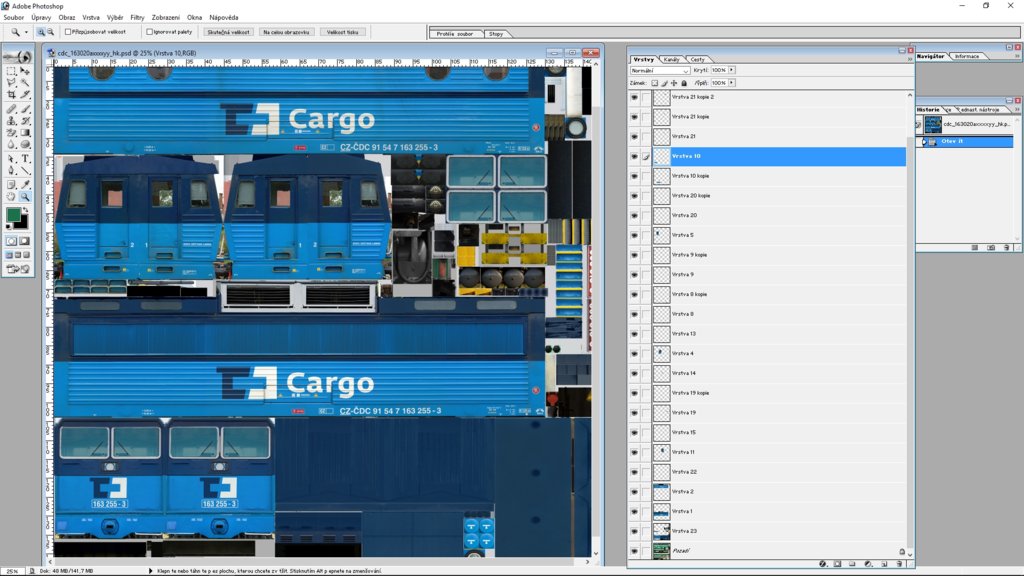The image size is (1024, 576).
Task: Toggle the resize windows to fit checkbox
Action: coord(68,31)
